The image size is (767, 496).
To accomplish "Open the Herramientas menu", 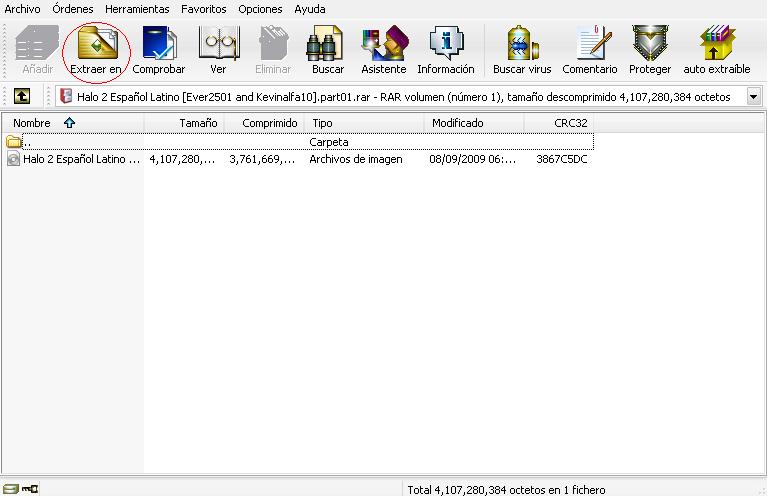I will click(137, 9).
